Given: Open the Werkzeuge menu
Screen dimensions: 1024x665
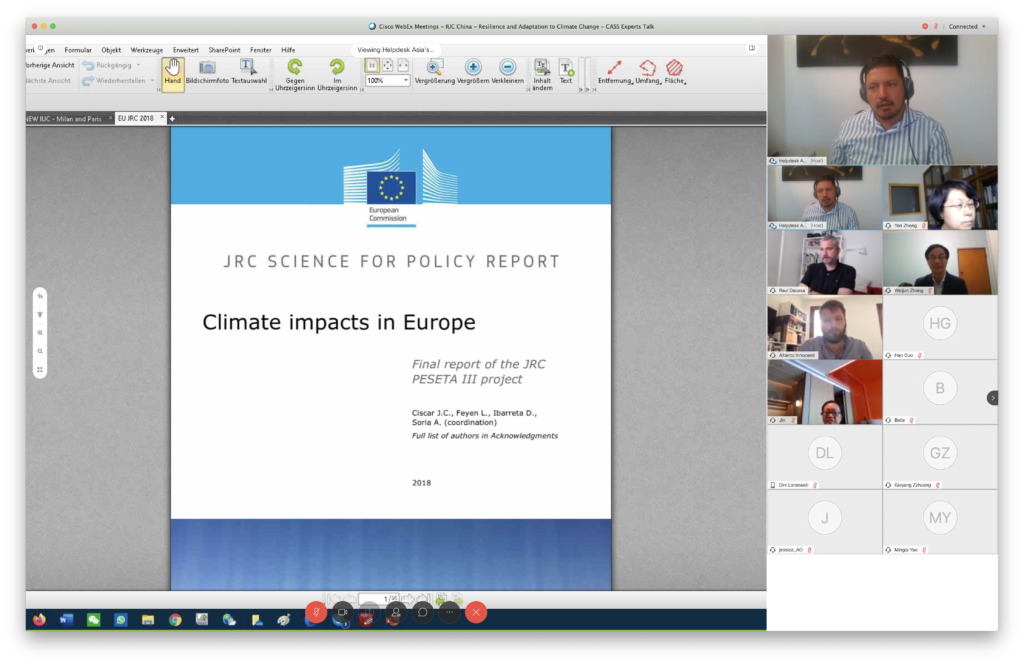Looking at the screenshot, I should pyautogui.click(x=146, y=49).
